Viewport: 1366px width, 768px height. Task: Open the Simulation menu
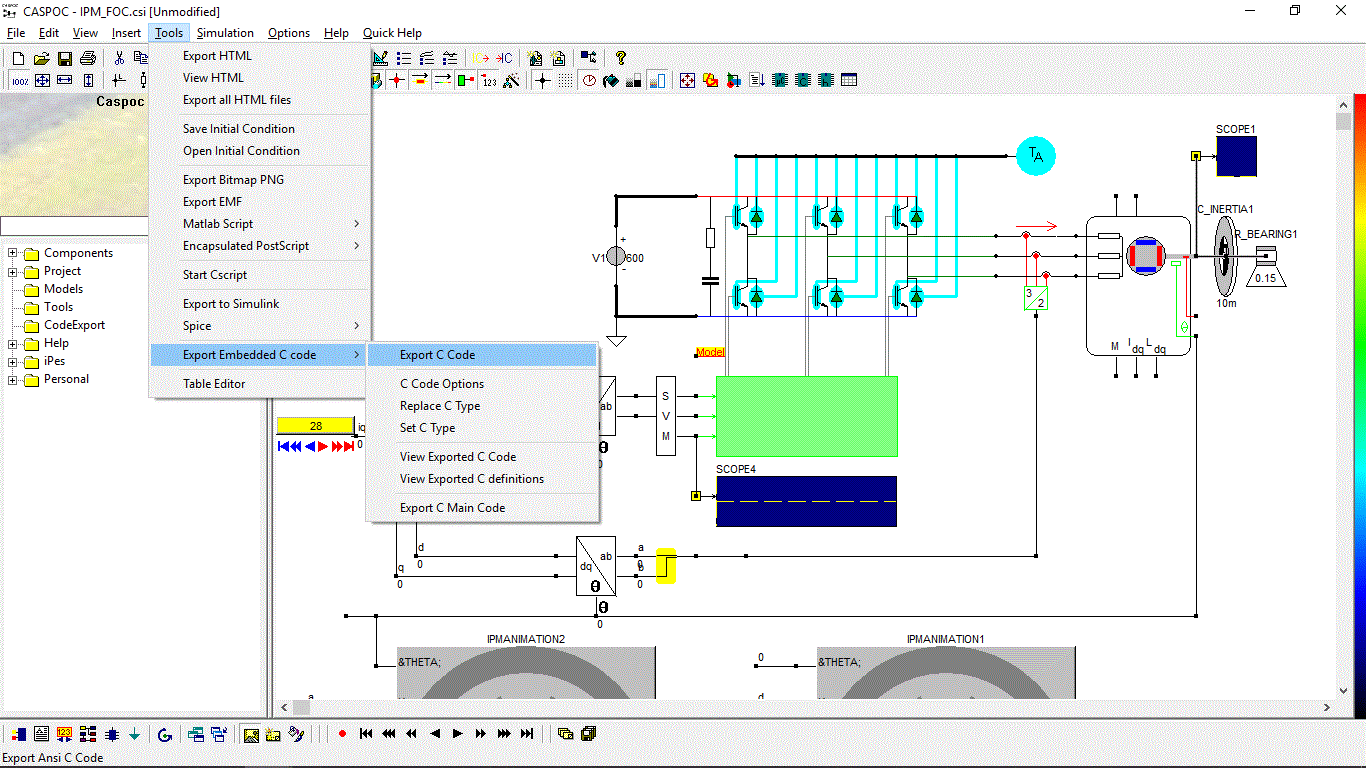(225, 33)
